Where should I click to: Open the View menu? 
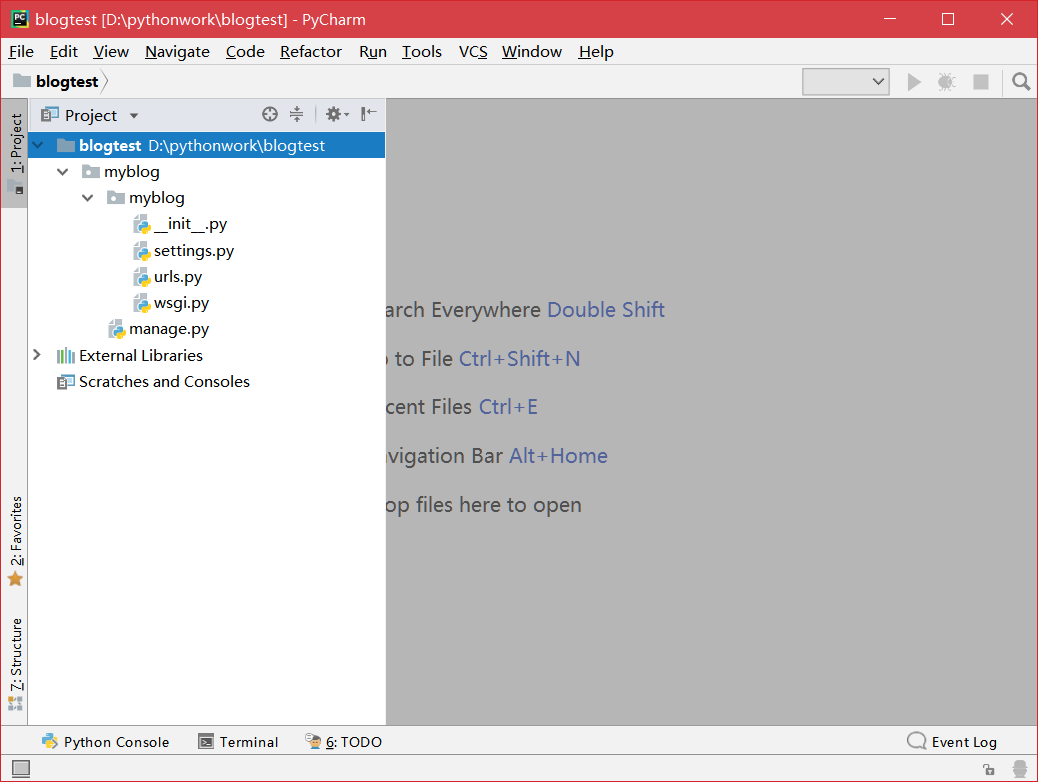coord(111,52)
